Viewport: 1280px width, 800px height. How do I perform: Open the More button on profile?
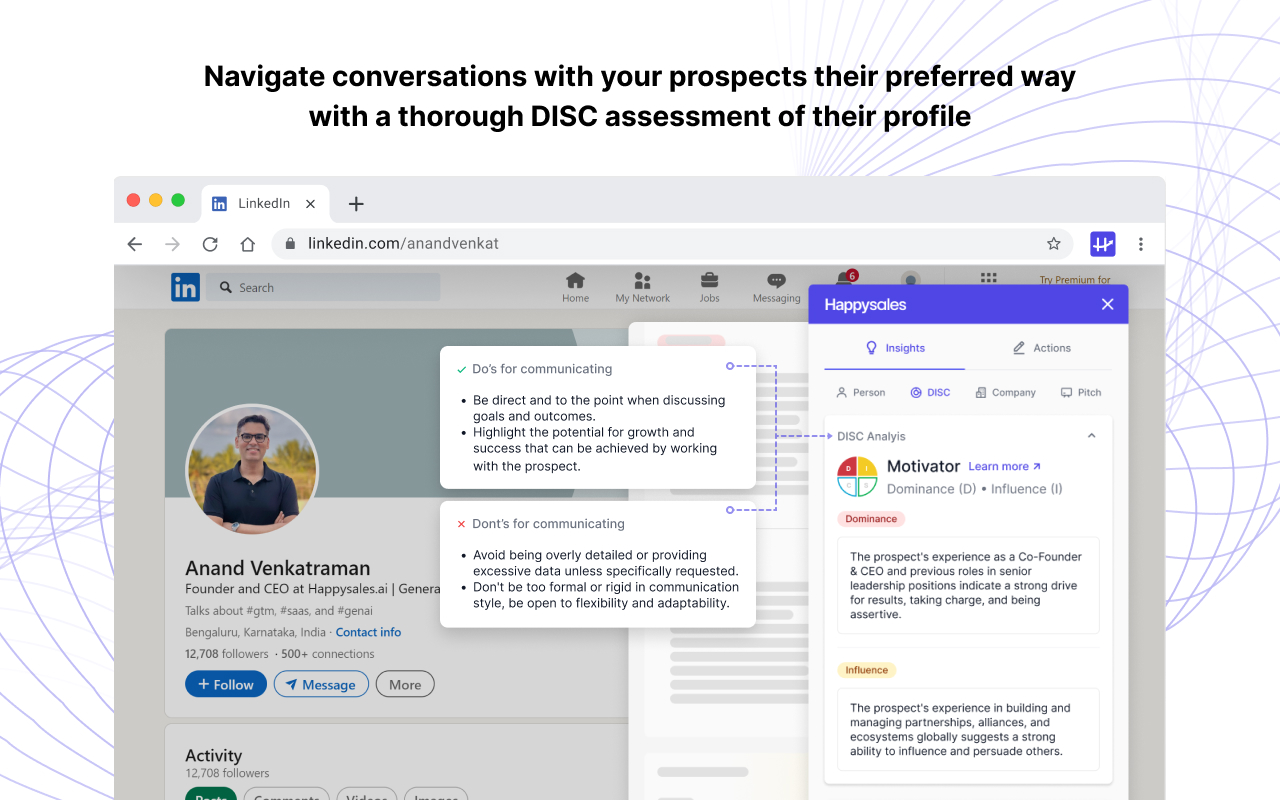coord(405,685)
